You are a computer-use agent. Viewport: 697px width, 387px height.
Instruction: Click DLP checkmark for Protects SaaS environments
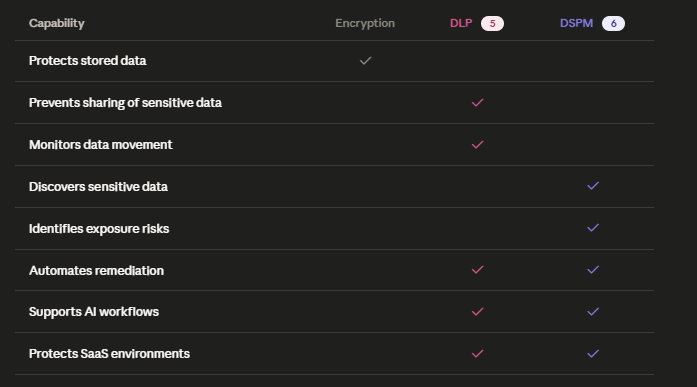[x=477, y=354]
